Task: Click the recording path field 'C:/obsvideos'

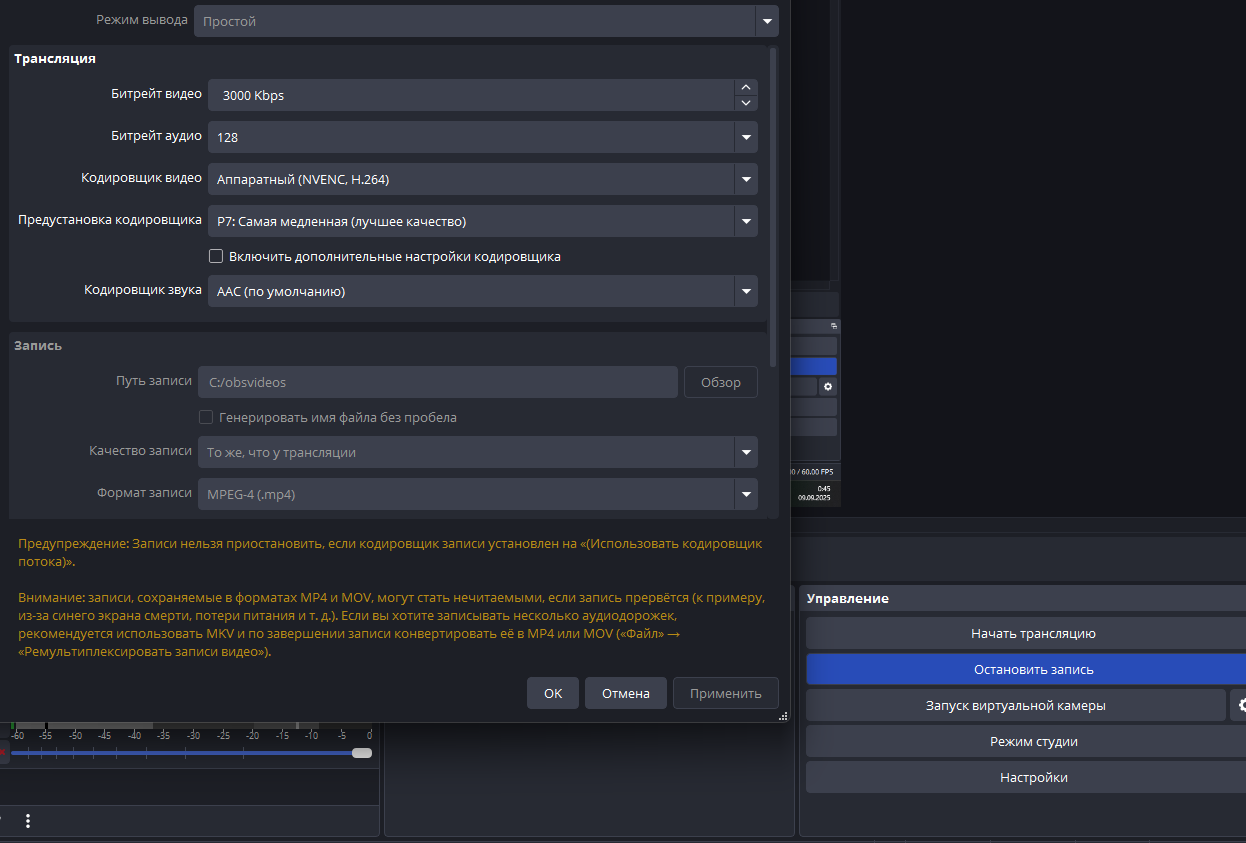Action: click(438, 382)
